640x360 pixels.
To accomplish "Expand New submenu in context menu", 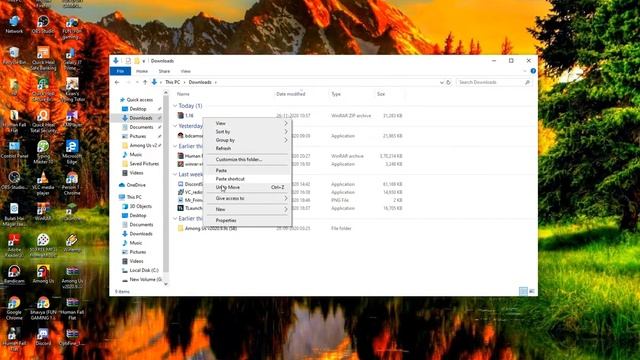I will point(247,209).
